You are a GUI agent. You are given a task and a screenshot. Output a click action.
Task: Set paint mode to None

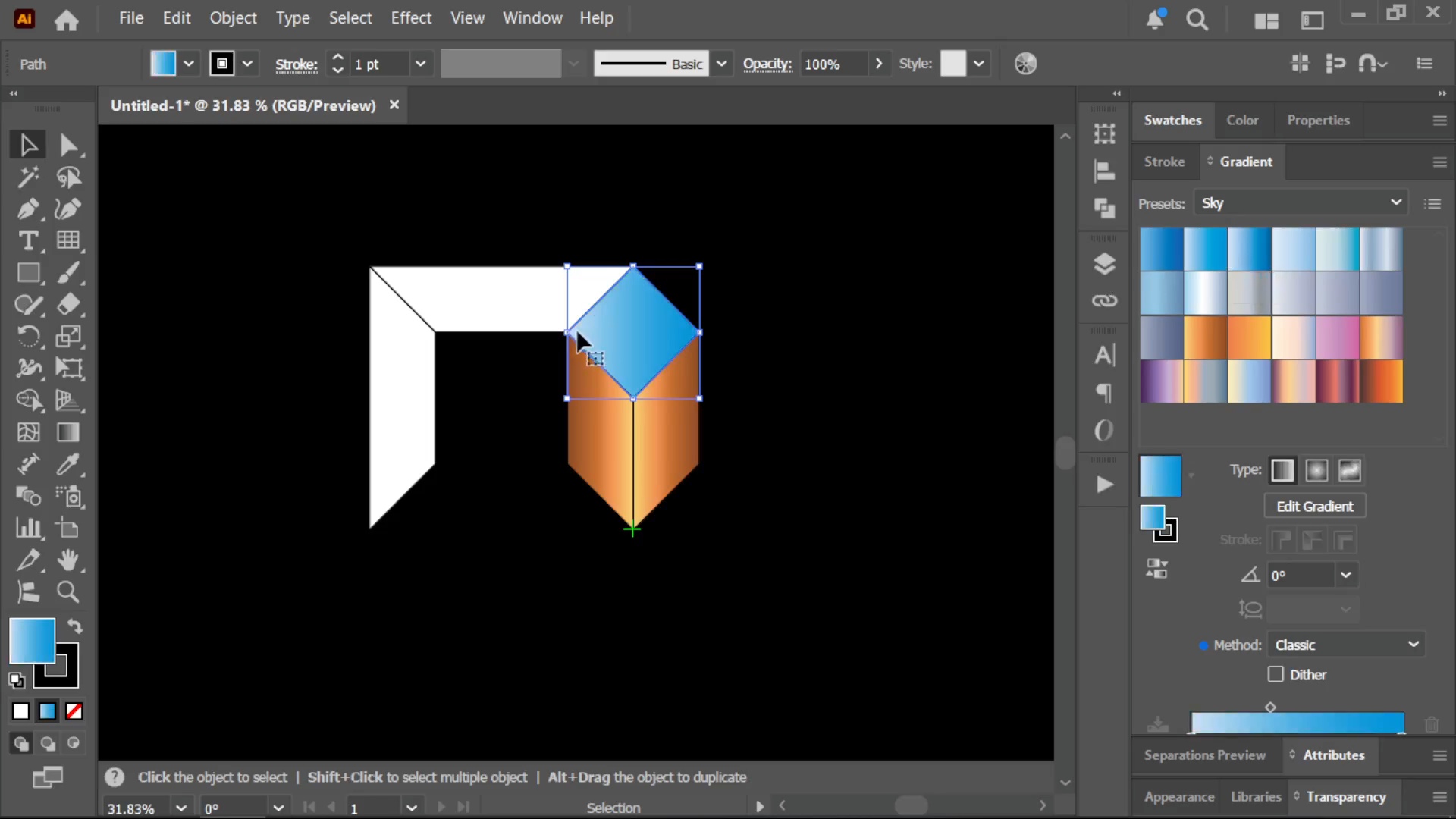74,711
